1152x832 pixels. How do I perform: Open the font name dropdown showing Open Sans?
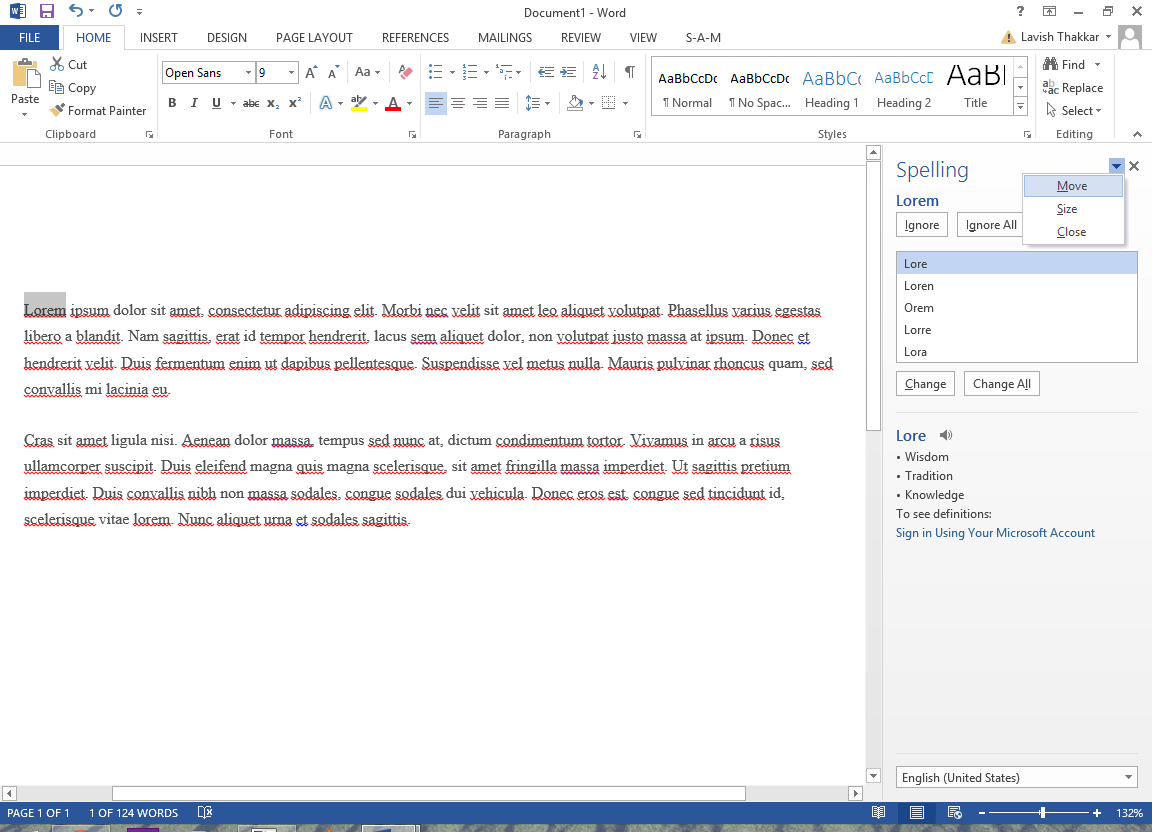point(248,73)
